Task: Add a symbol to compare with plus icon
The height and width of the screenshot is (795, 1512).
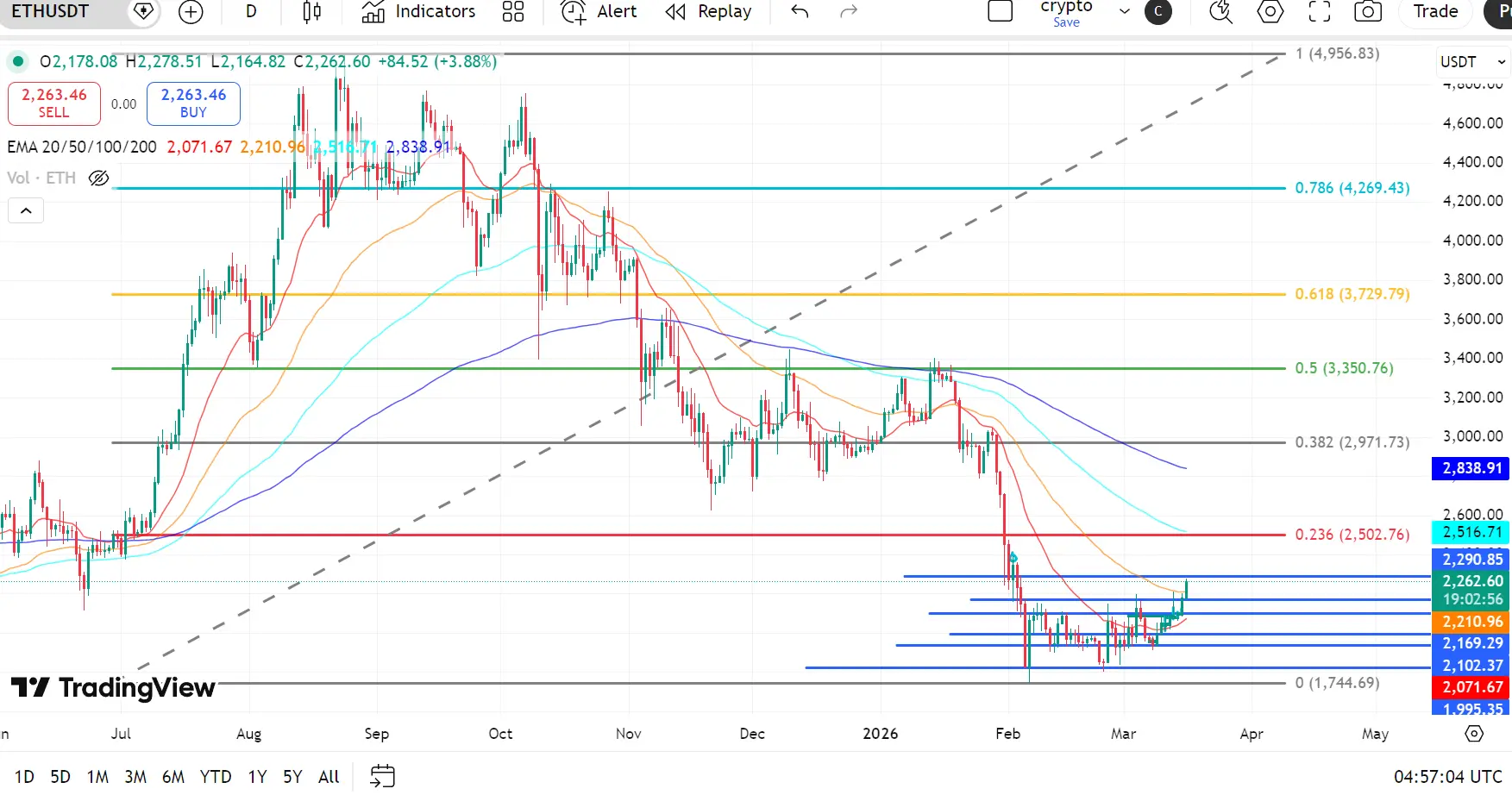Action: [x=191, y=12]
